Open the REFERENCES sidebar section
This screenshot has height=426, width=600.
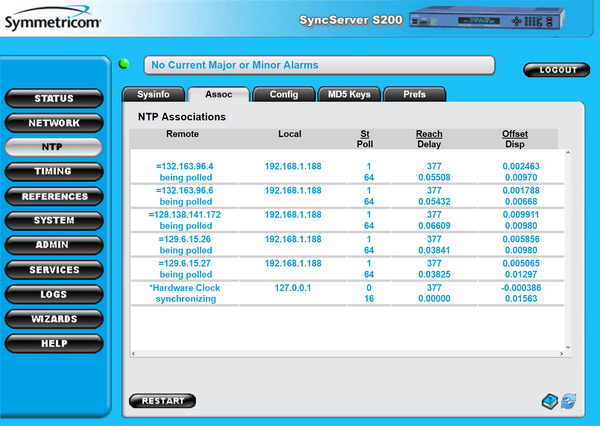pyautogui.click(x=54, y=196)
